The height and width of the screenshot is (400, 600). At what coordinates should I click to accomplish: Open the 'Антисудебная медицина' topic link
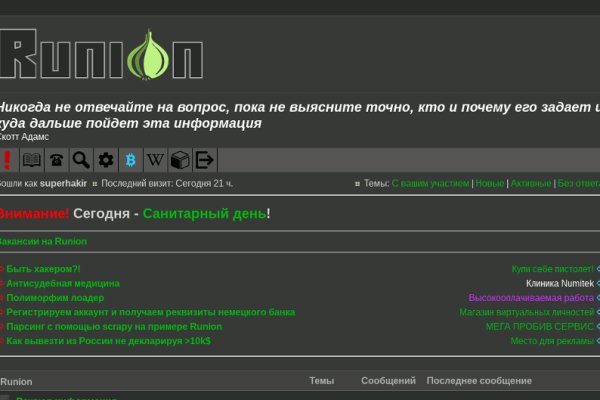63,283
